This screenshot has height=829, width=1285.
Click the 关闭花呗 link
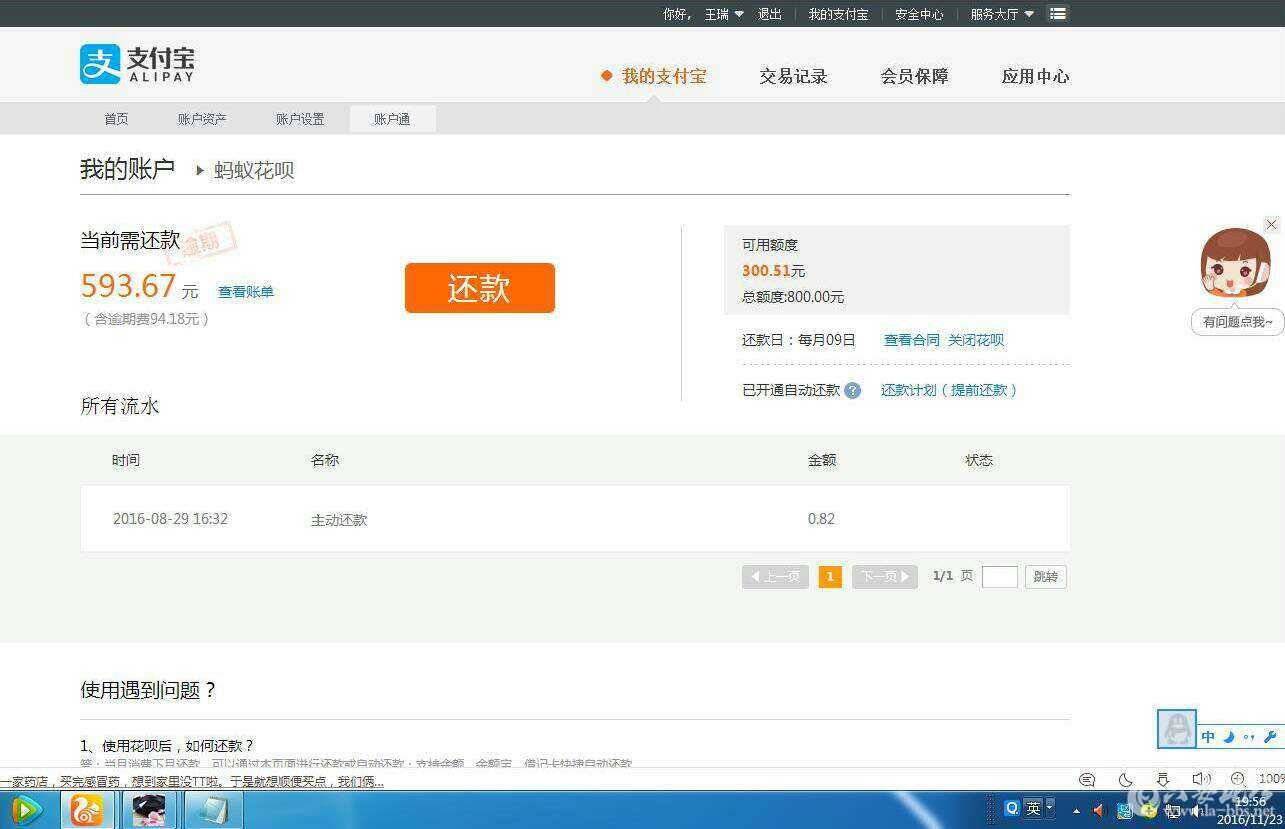(x=976, y=340)
